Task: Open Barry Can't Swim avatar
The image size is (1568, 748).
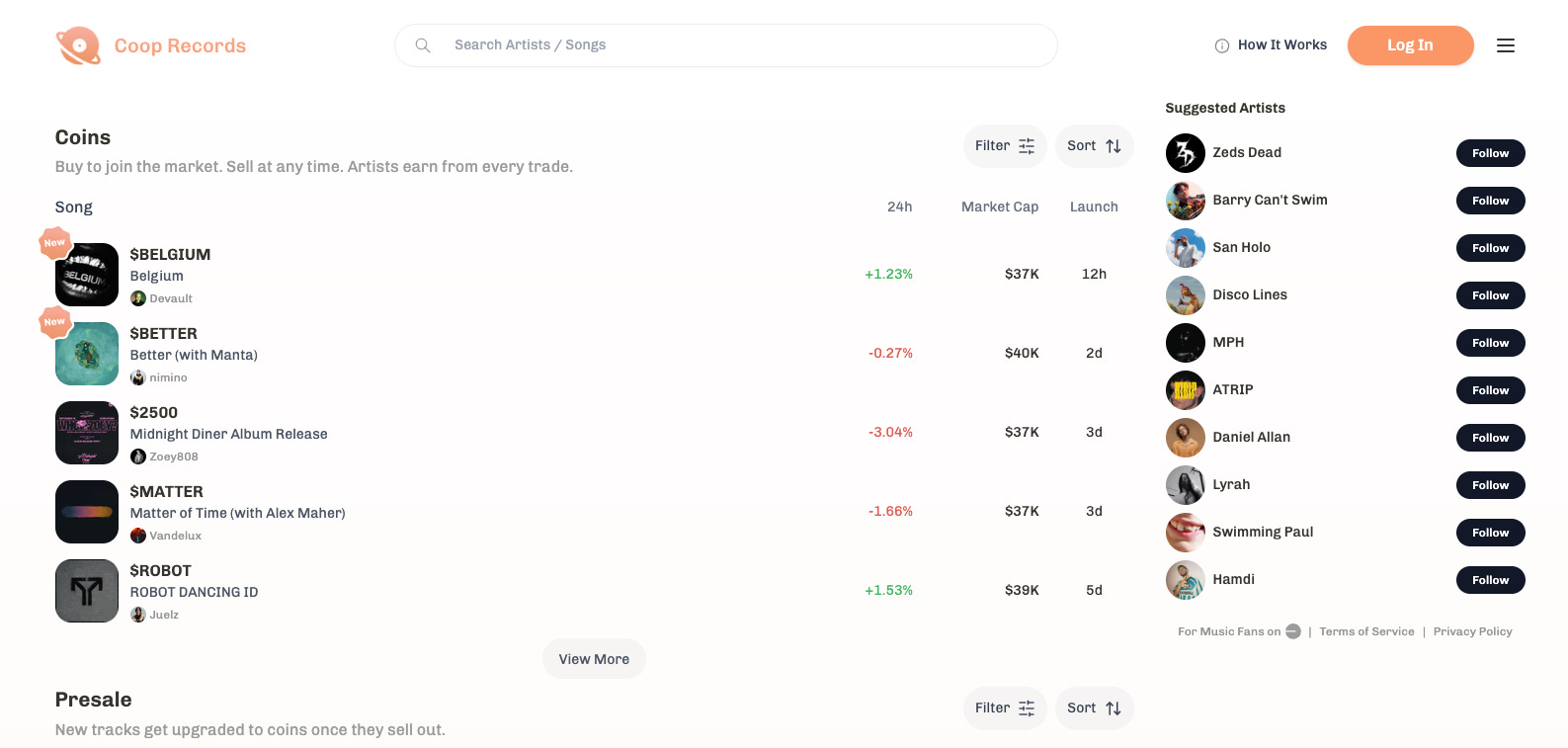Action: point(1186,201)
